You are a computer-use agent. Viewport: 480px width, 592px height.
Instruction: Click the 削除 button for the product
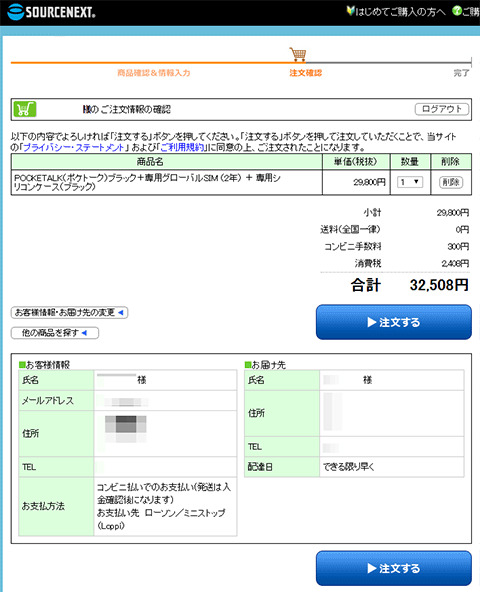(x=451, y=182)
